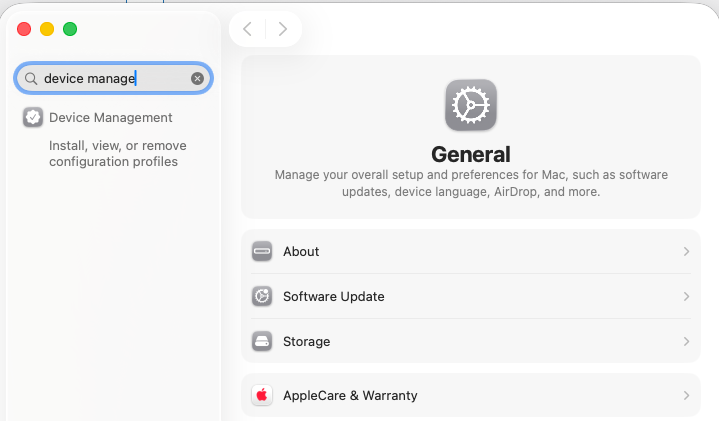Go forward using the right arrow button
Image resolution: width=719 pixels, height=421 pixels.
point(283,29)
